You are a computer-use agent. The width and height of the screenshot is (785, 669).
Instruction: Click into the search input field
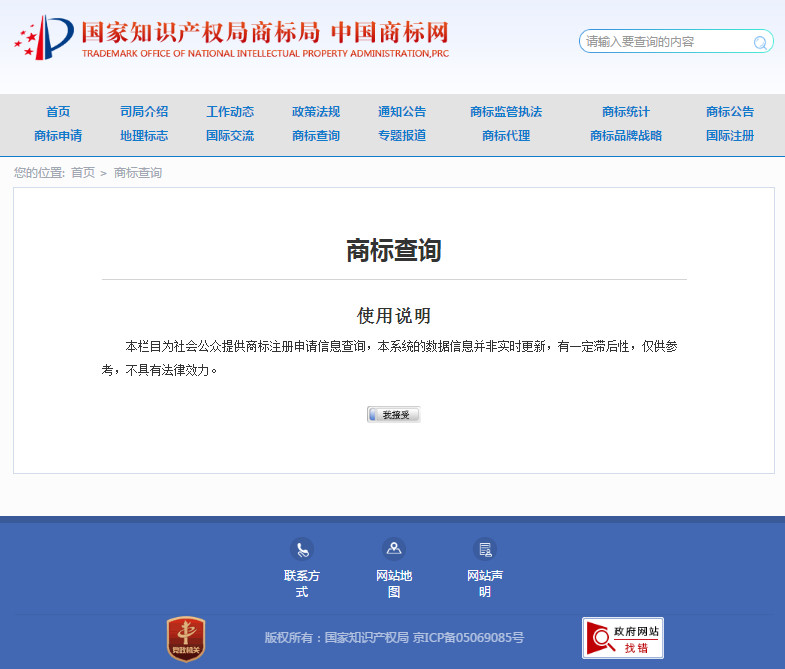[x=665, y=42]
